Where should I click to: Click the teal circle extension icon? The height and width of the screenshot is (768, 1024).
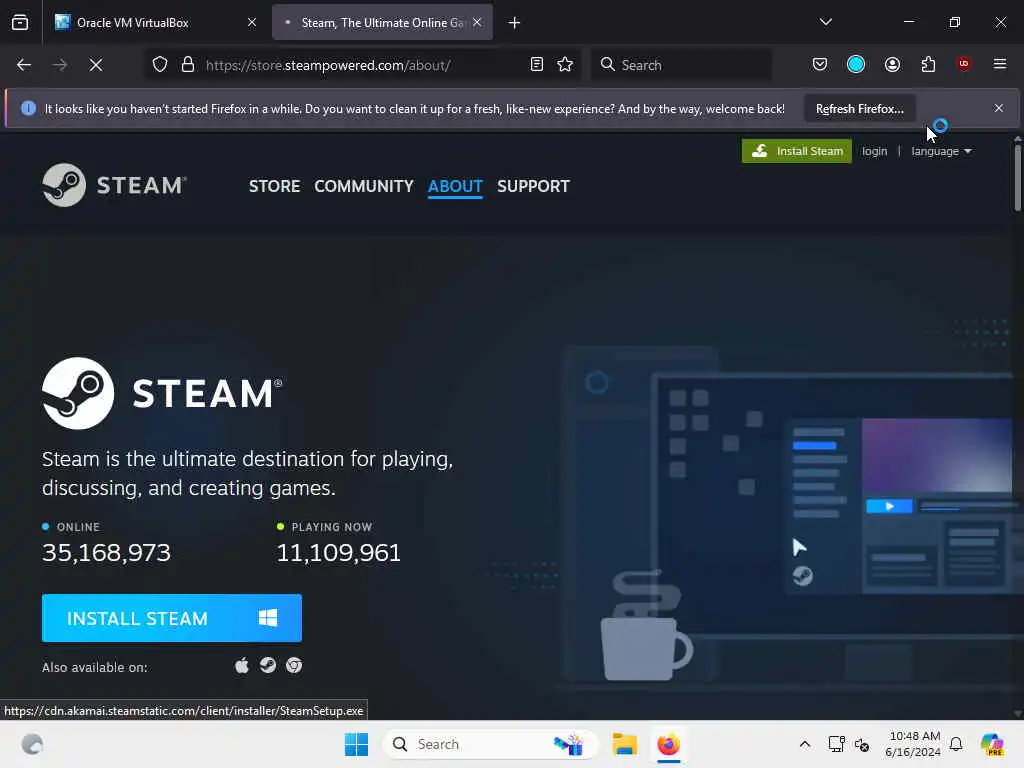pyautogui.click(x=856, y=65)
